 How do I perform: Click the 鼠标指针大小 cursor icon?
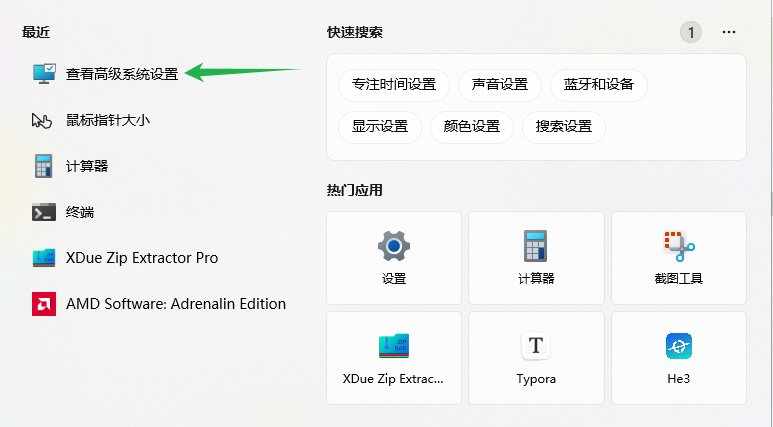42,120
